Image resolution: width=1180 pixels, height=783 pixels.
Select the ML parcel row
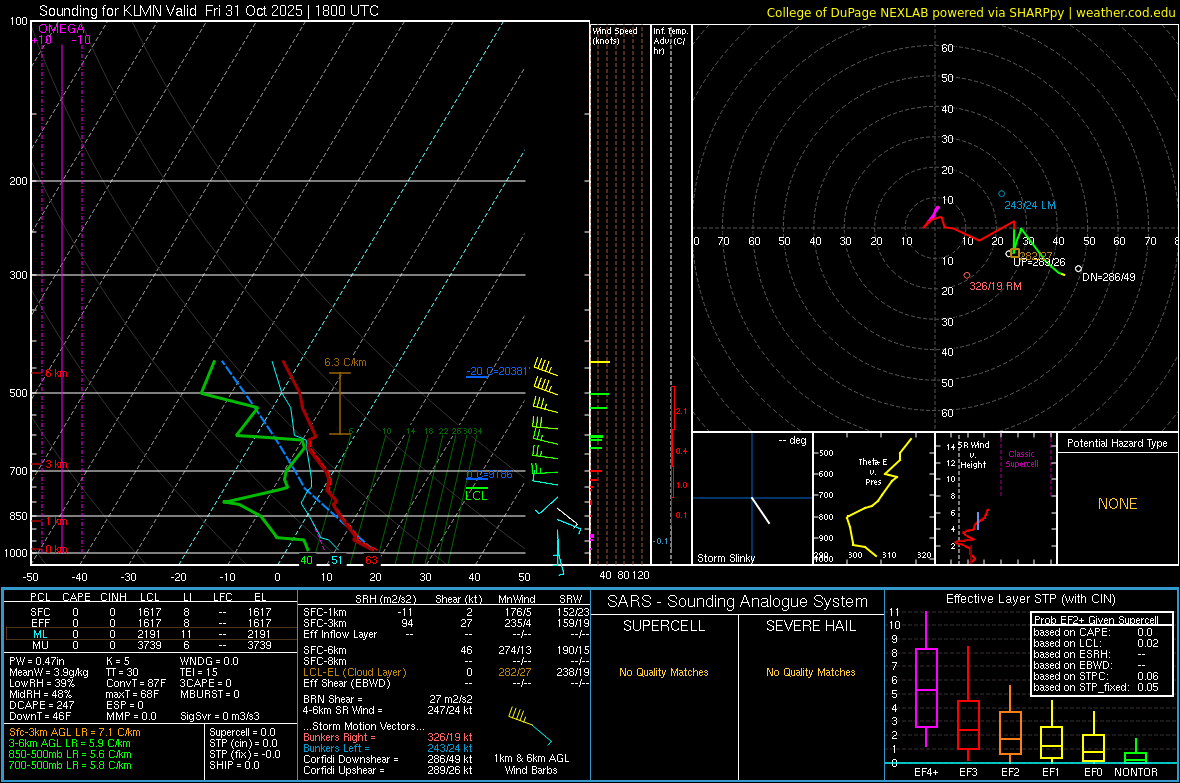(150, 634)
